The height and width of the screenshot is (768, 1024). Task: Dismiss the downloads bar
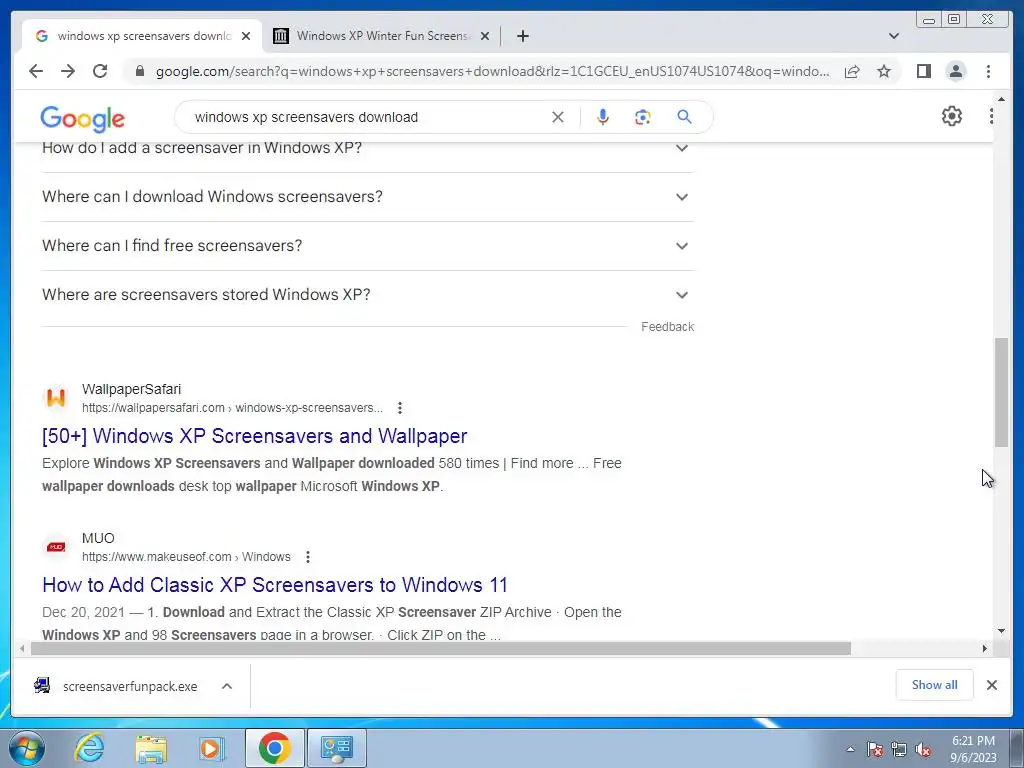pyautogui.click(x=991, y=685)
